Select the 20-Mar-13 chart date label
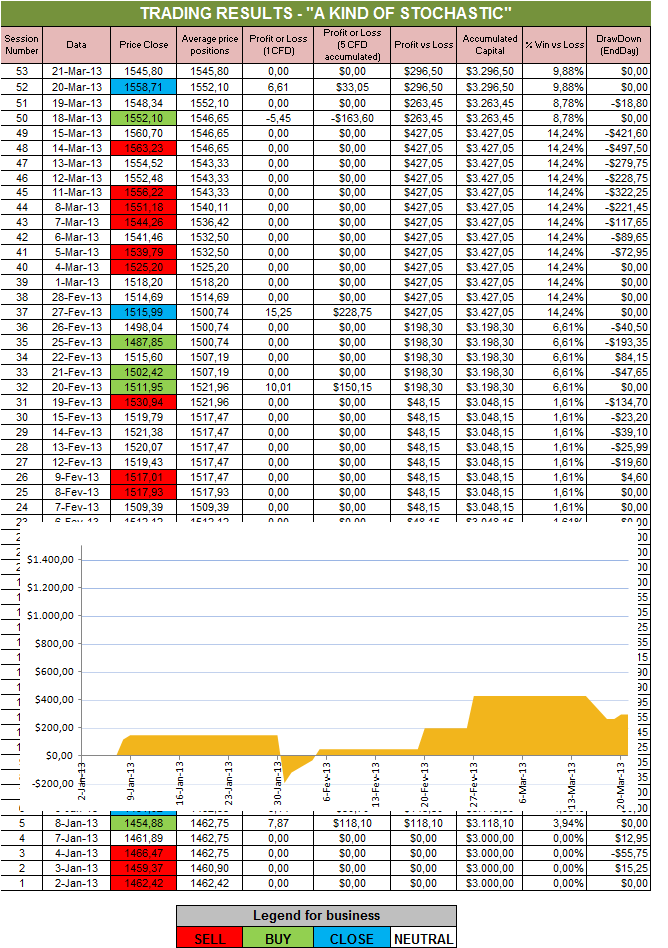Viewport: 668px width, 948px height. pyautogui.click(x=620, y=785)
